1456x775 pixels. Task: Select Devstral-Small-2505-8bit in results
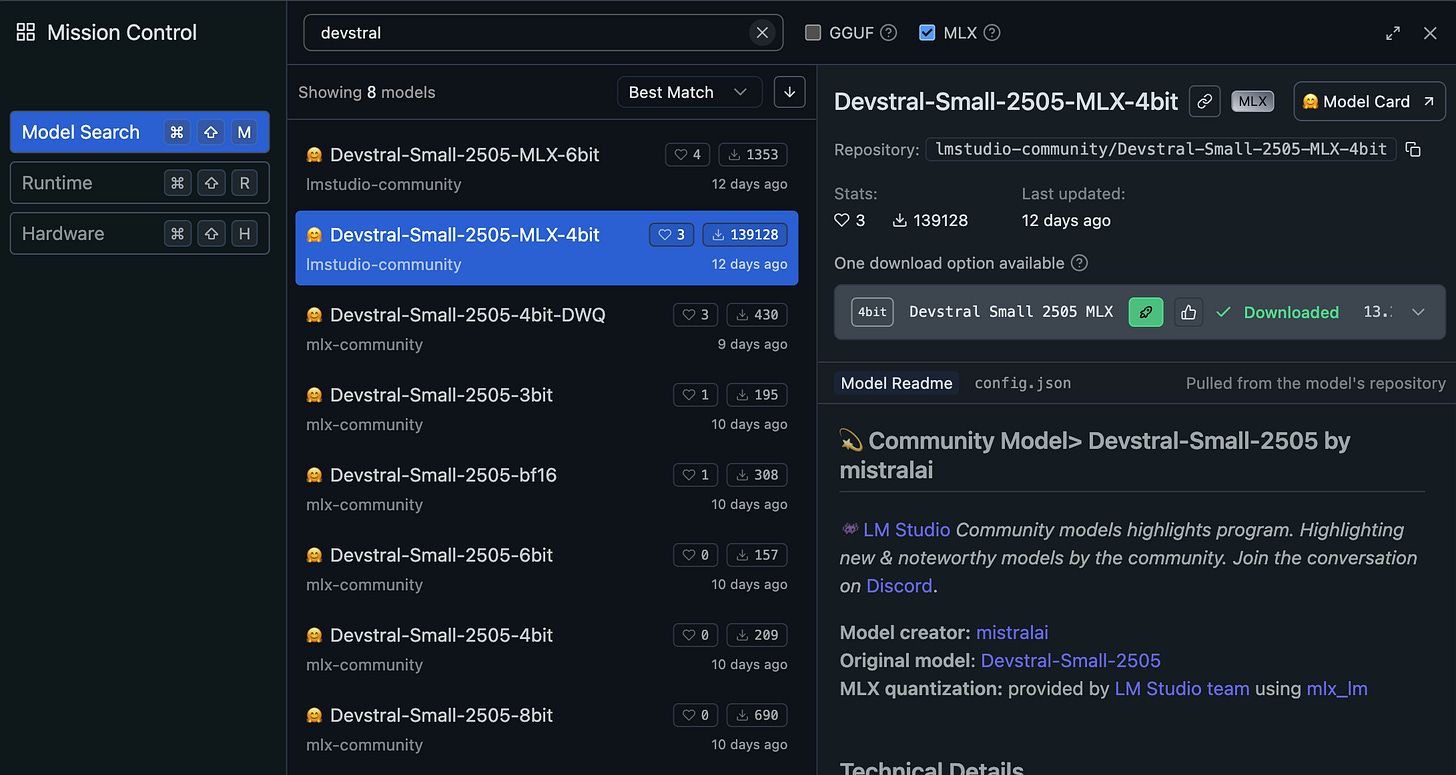(547, 728)
